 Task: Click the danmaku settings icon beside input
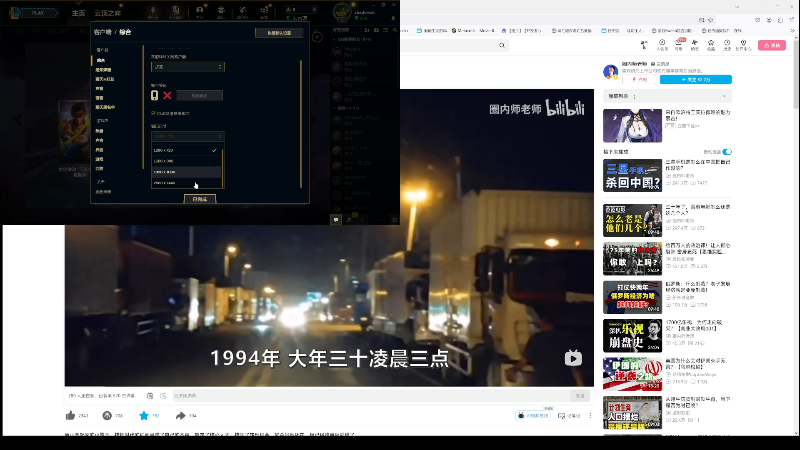(163, 395)
